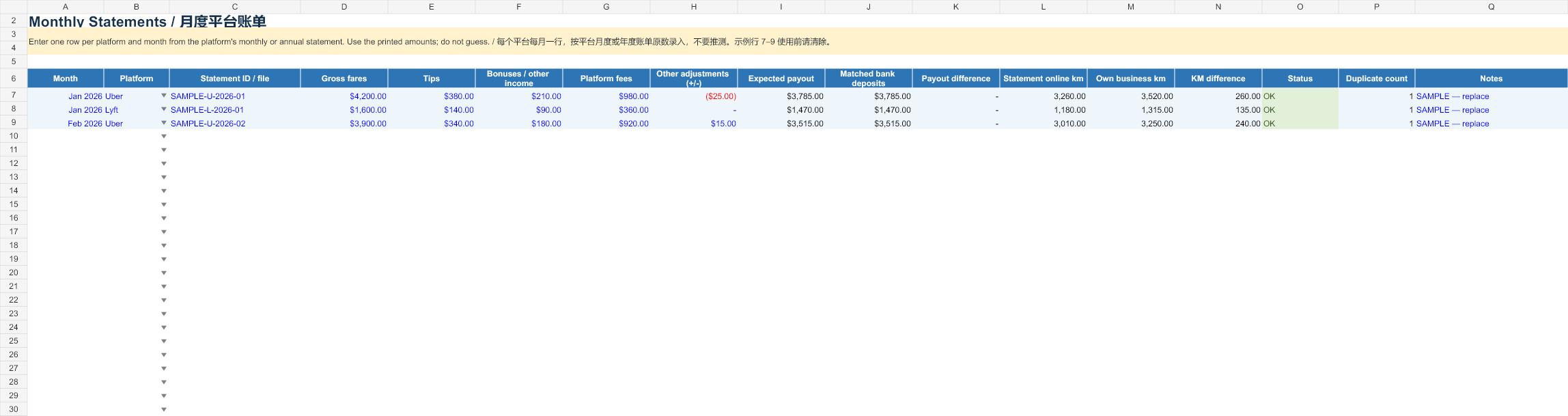Open Platform dropdown in row 12
Image resolution: width=1568 pixels, height=416 pixels.
[164, 164]
